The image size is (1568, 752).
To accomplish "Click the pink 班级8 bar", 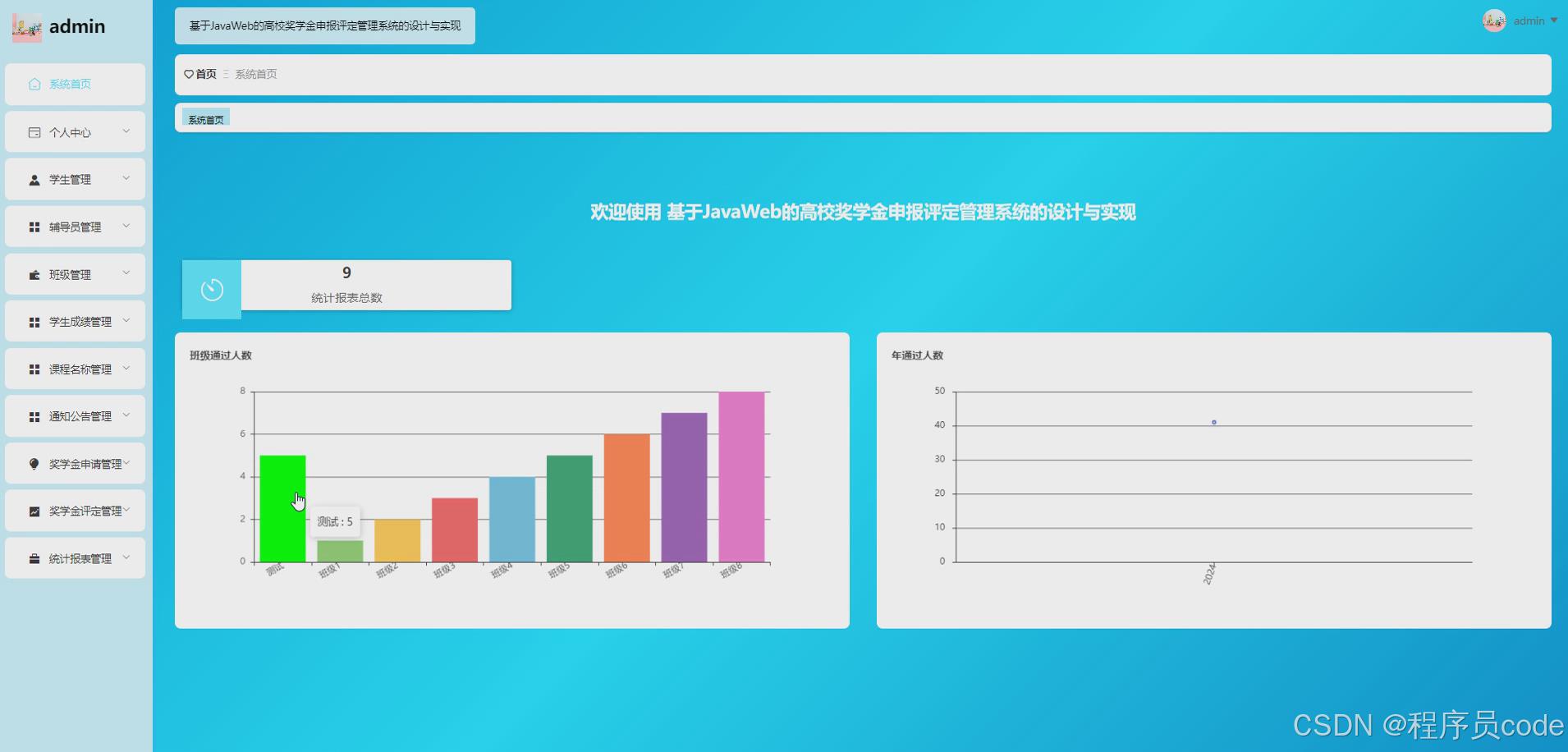I will [x=741, y=477].
